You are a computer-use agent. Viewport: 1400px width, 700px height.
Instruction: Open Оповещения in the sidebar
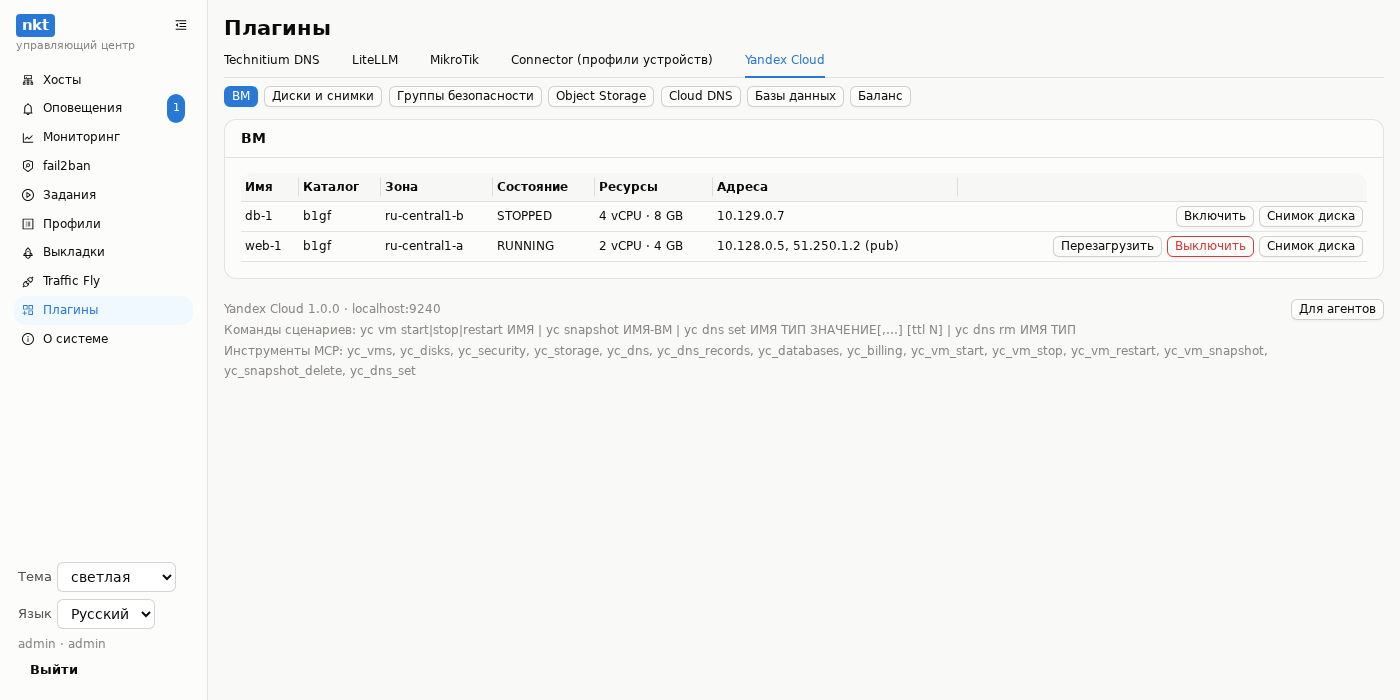(x=103, y=108)
